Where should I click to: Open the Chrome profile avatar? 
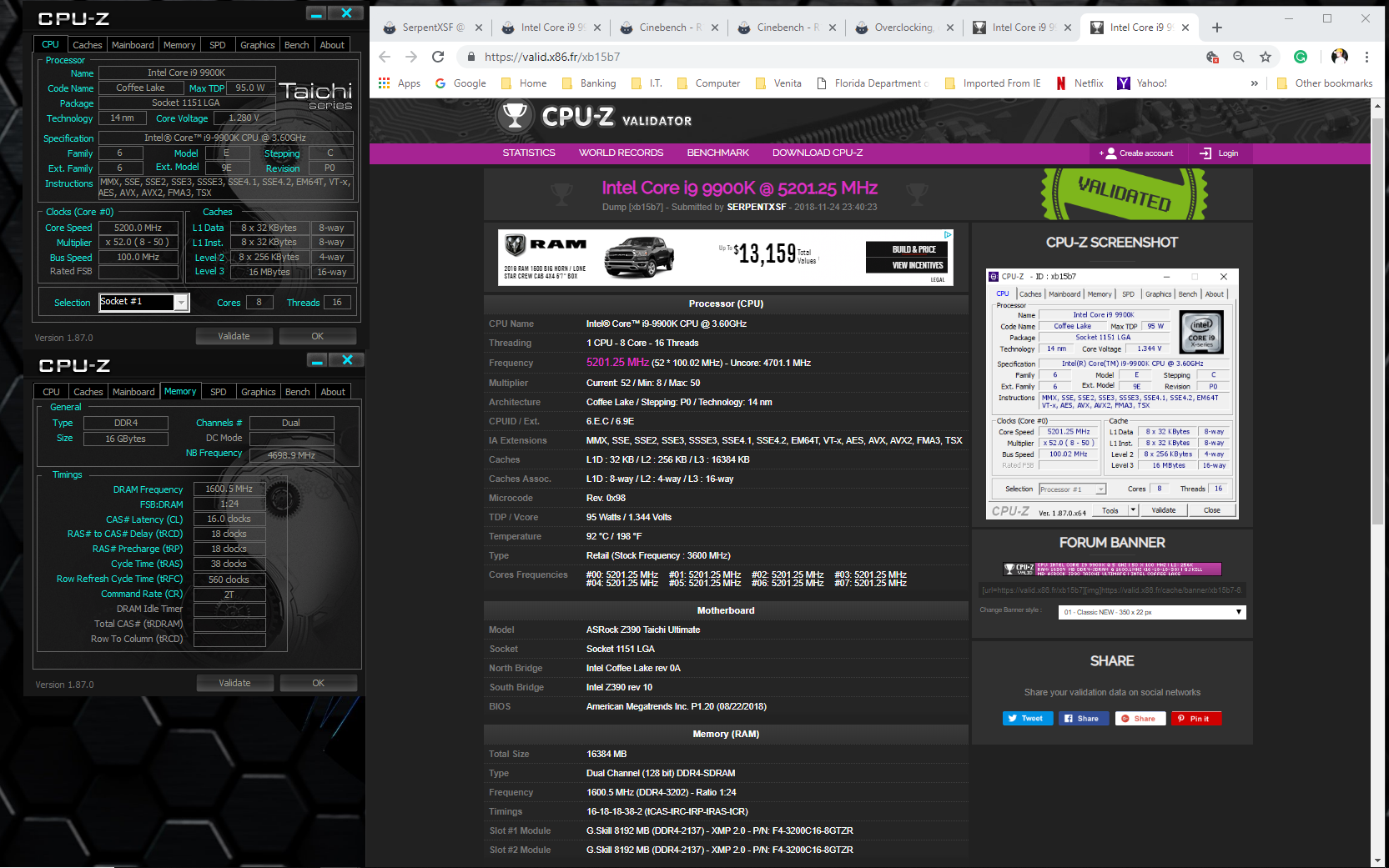1340,57
